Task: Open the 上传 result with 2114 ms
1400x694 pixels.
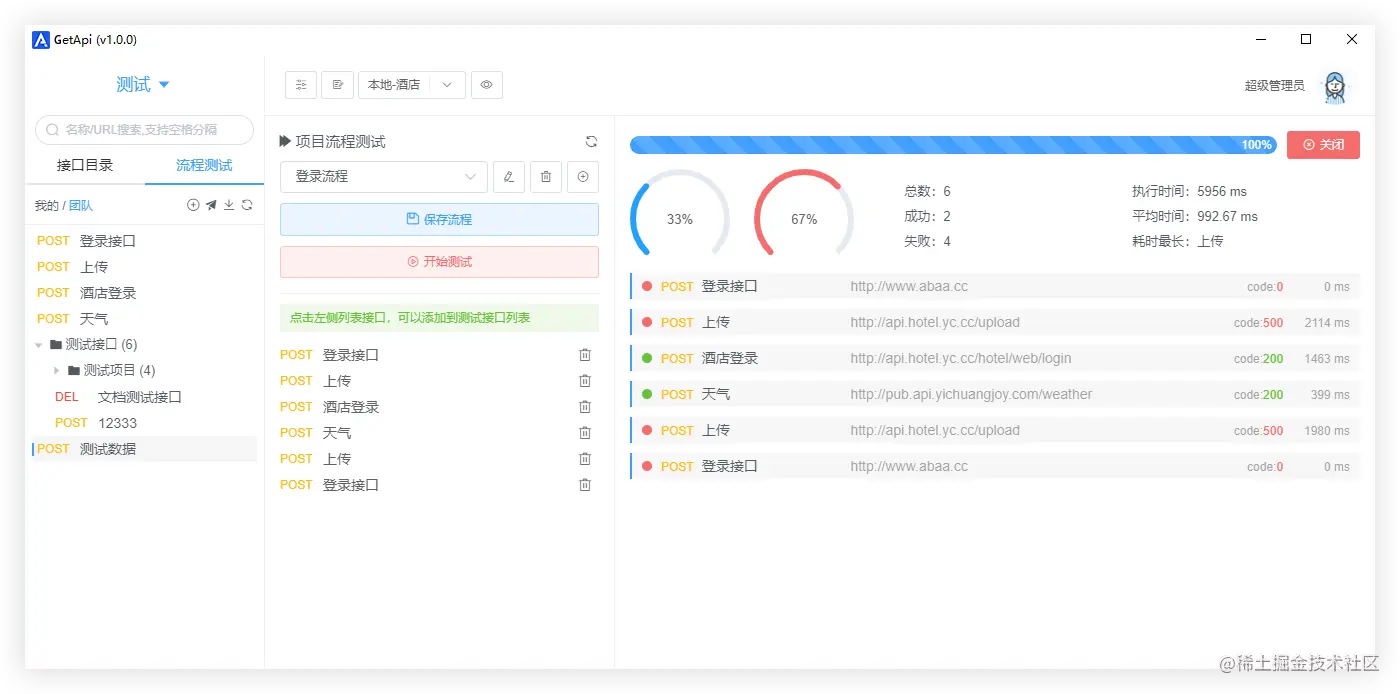Action: tap(995, 322)
